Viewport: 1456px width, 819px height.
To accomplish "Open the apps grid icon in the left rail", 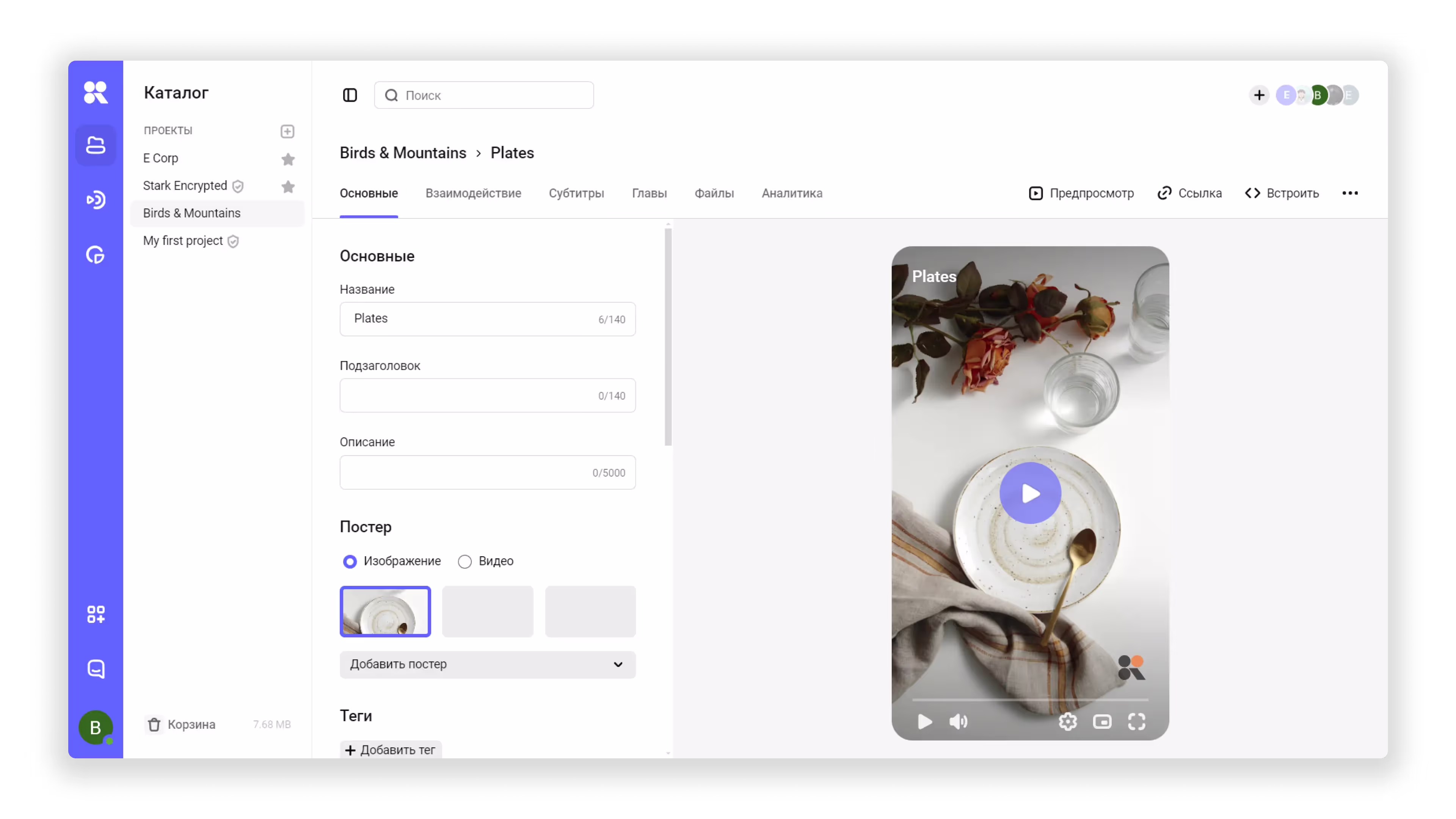I will click(96, 614).
